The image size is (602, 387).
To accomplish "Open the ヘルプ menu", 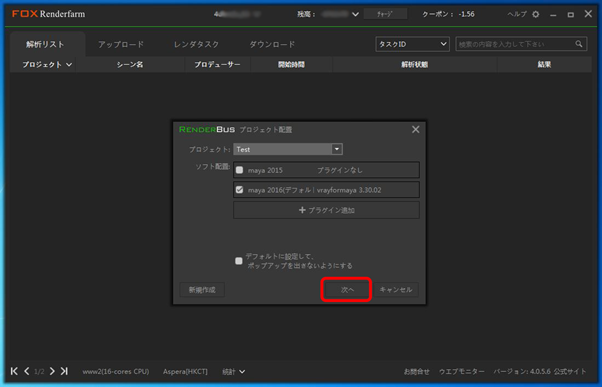I will coord(517,14).
